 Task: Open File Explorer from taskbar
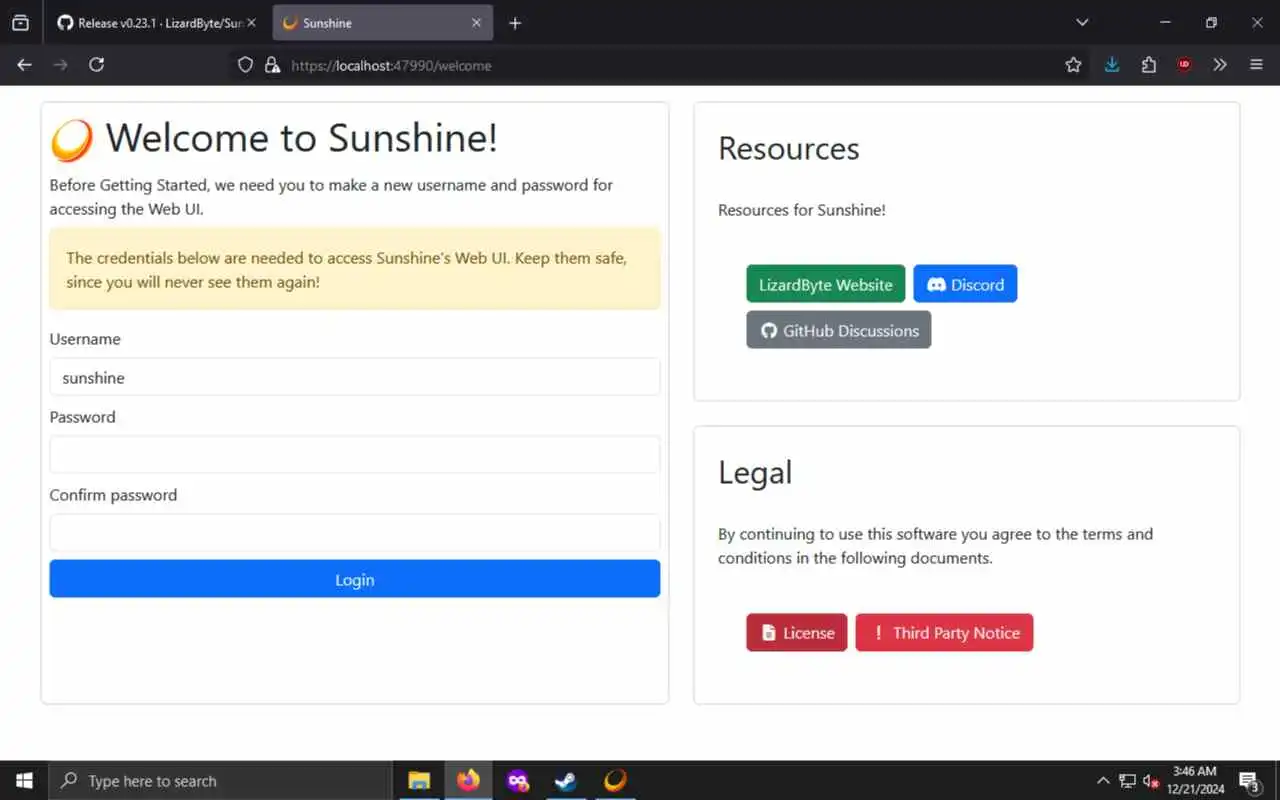[419, 781]
